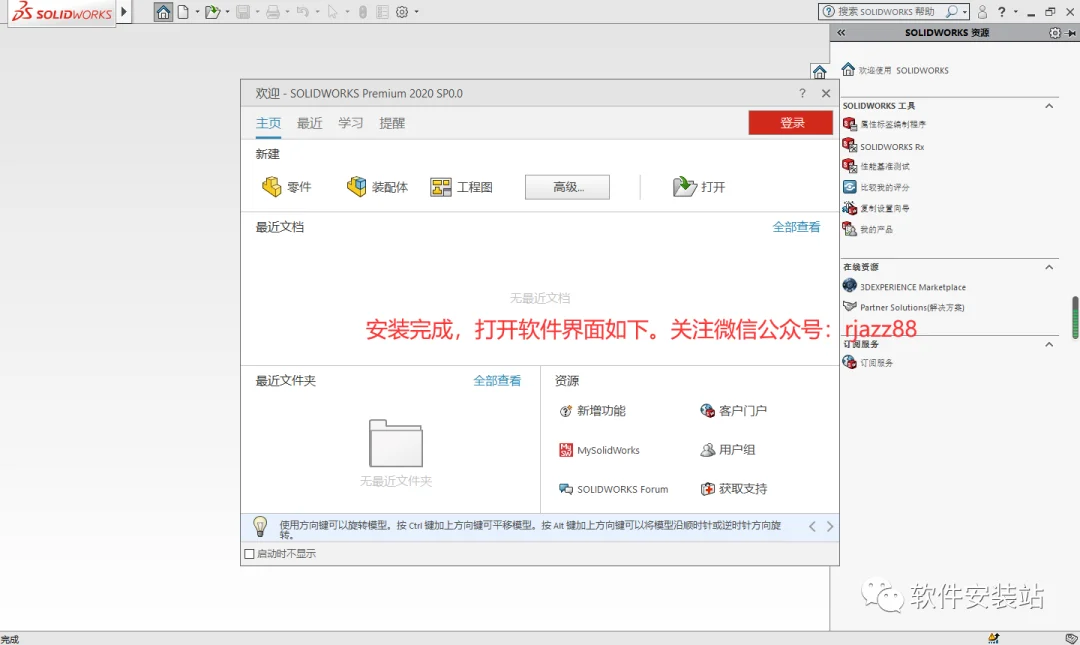Image resolution: width=1080 pixels, height=645 pixels.
Task: Open the MySolidWorks resource
Action: 599,450
